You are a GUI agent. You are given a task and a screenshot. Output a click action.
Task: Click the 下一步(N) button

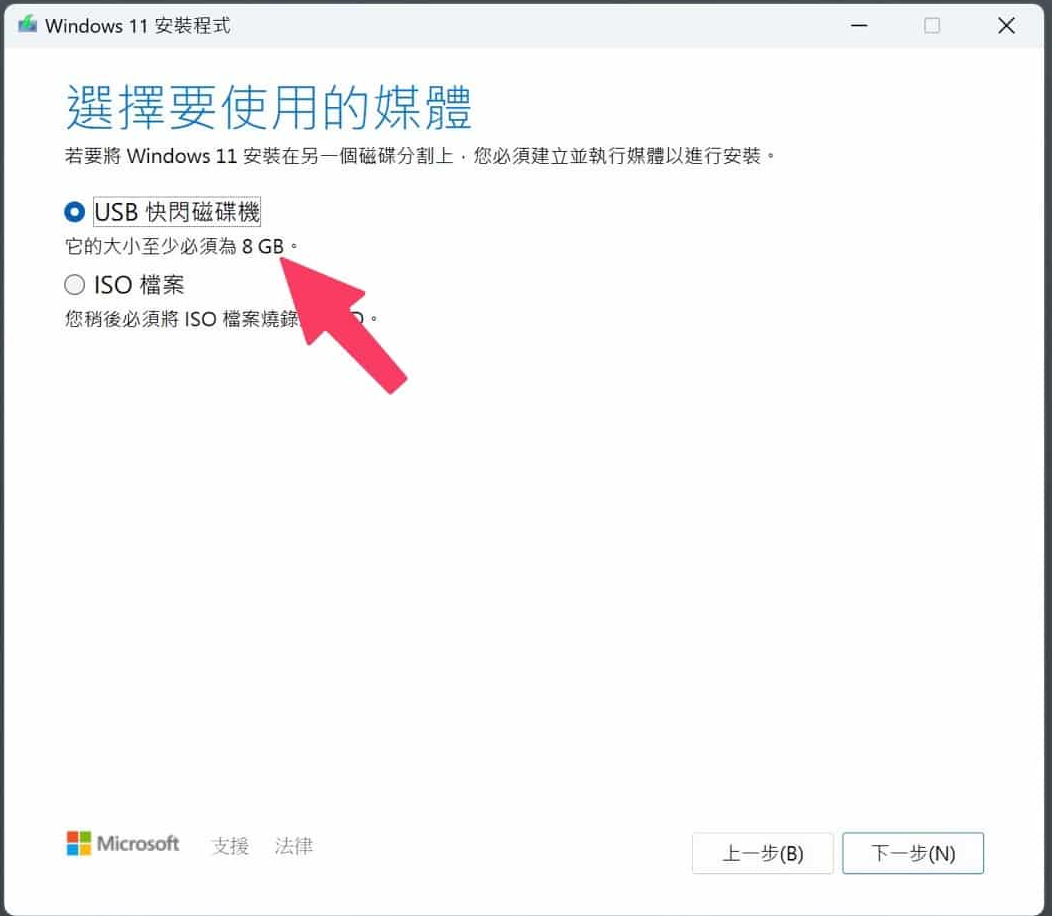coord(912,853)
